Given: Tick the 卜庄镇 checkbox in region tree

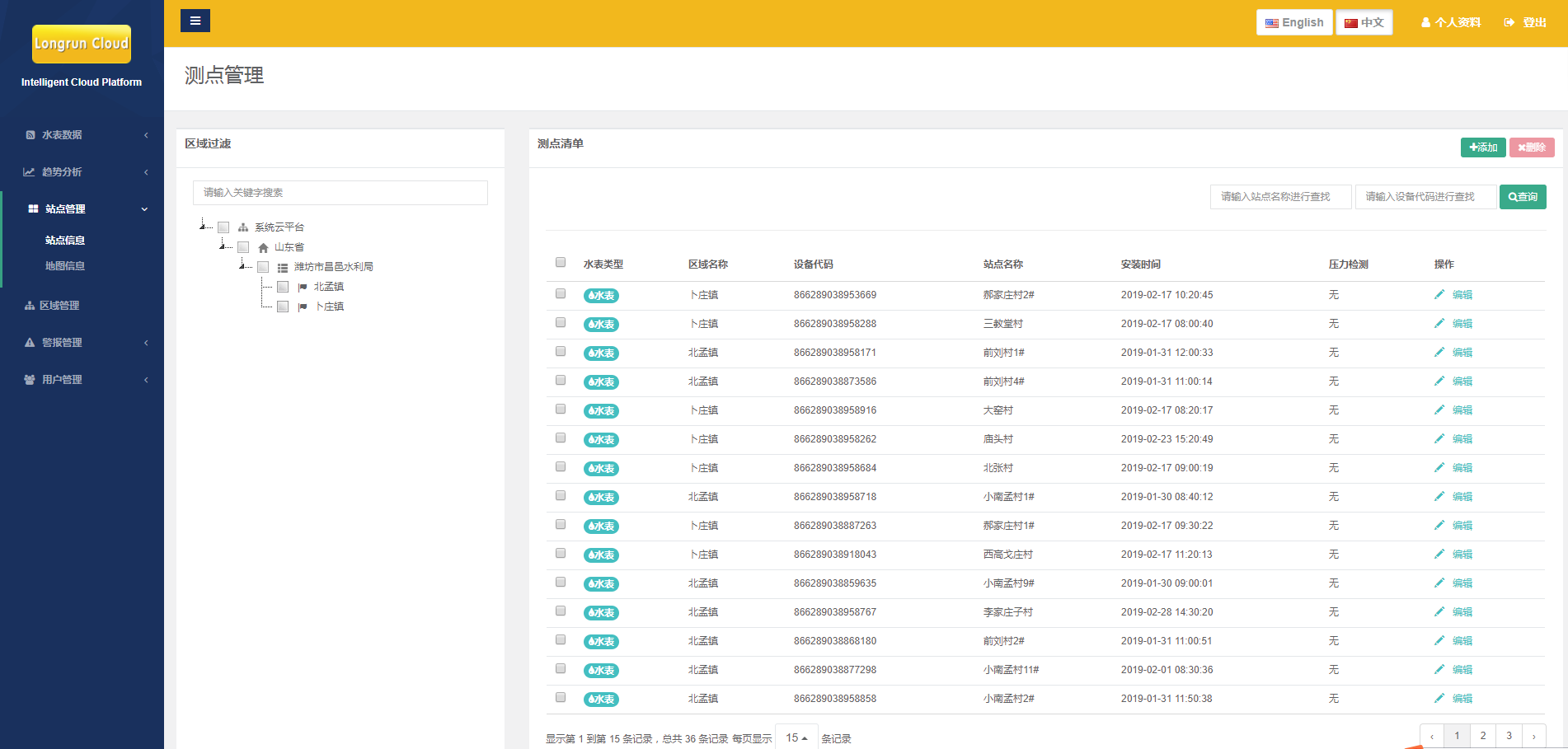Looking at the screenshot, I should [283, 307].
